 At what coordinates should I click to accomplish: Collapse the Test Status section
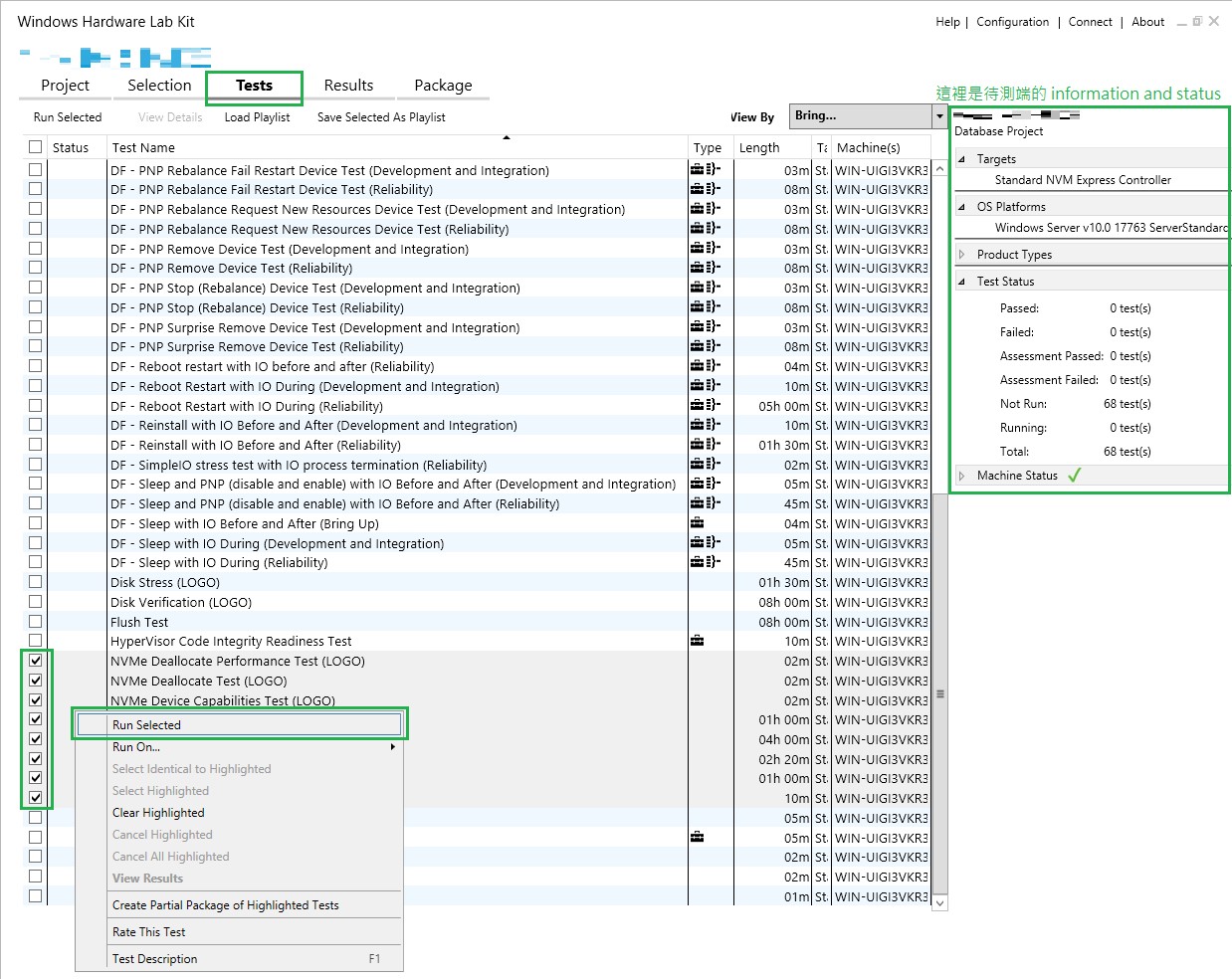pyautogui.click(x=961, y=282)
